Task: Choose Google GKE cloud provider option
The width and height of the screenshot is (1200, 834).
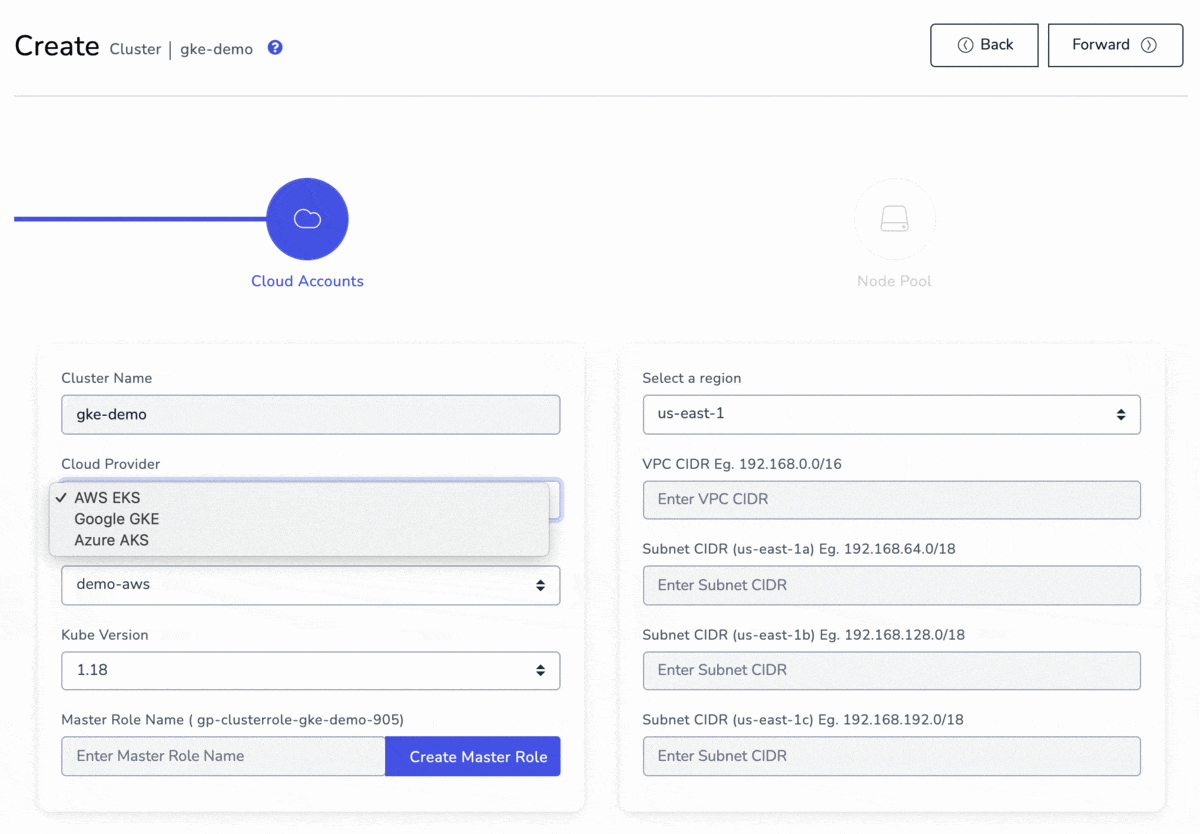Action: [116, 519]
